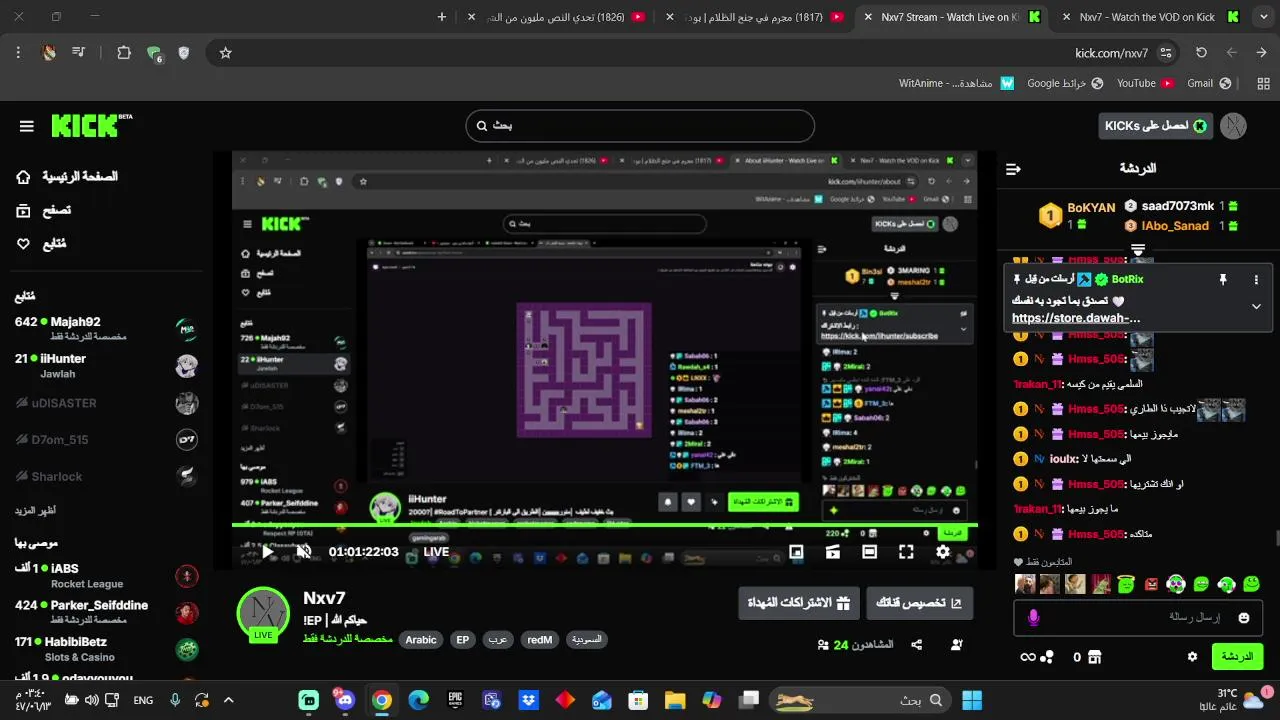The height and width of the screenshot is (720, 1280).
Task: Open Parker_Seifddine recommended channel
Action: tap(106, 612)
